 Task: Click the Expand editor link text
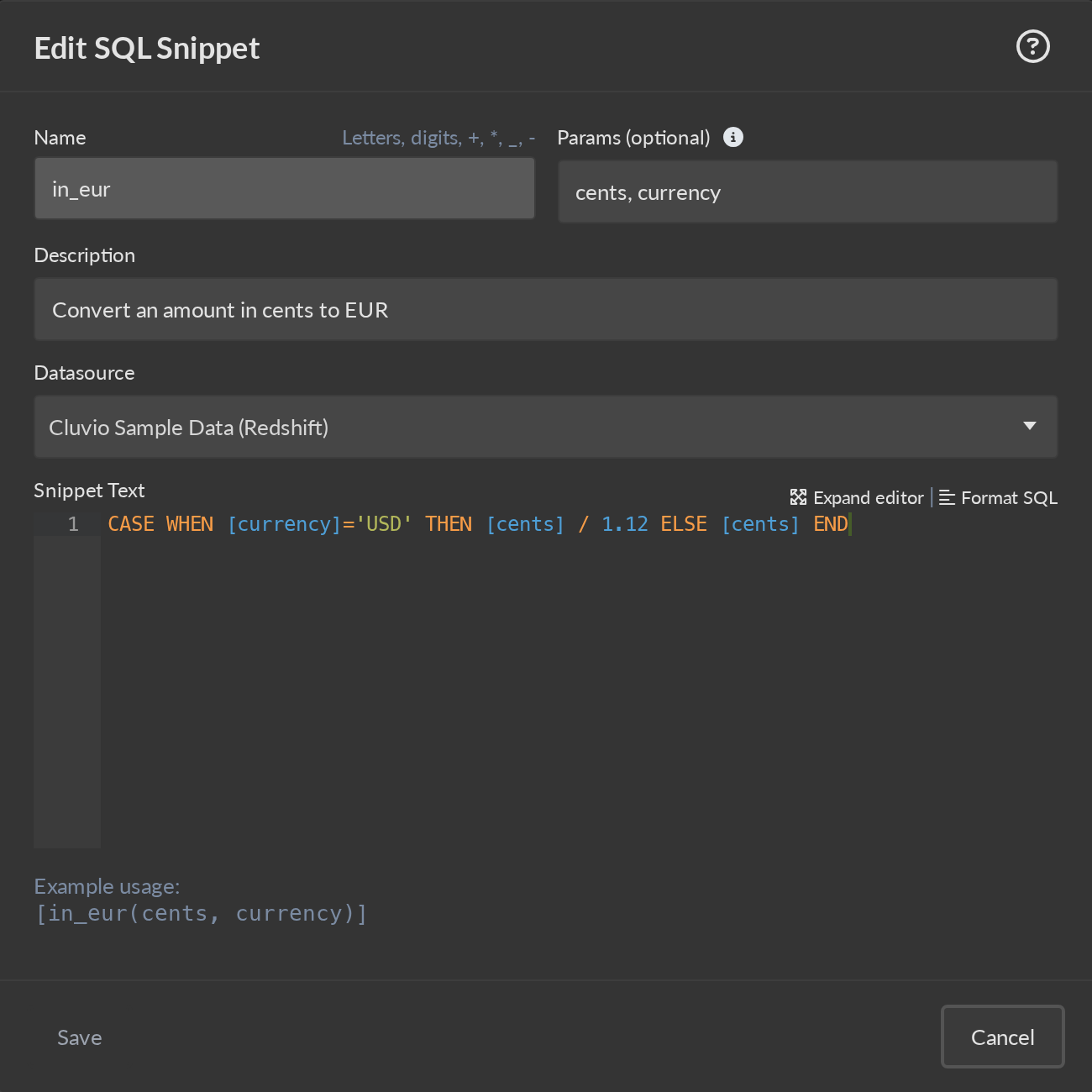(869, 497)
